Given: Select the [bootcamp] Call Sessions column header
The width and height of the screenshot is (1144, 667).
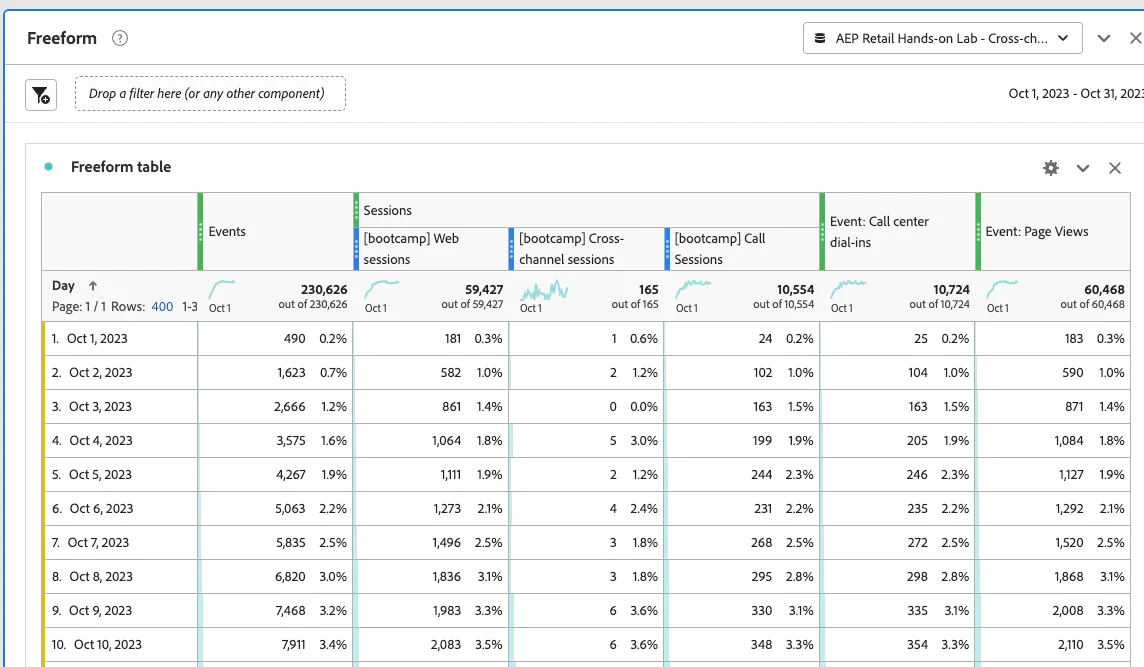Looking at the screenshot, I should point(741,249).
